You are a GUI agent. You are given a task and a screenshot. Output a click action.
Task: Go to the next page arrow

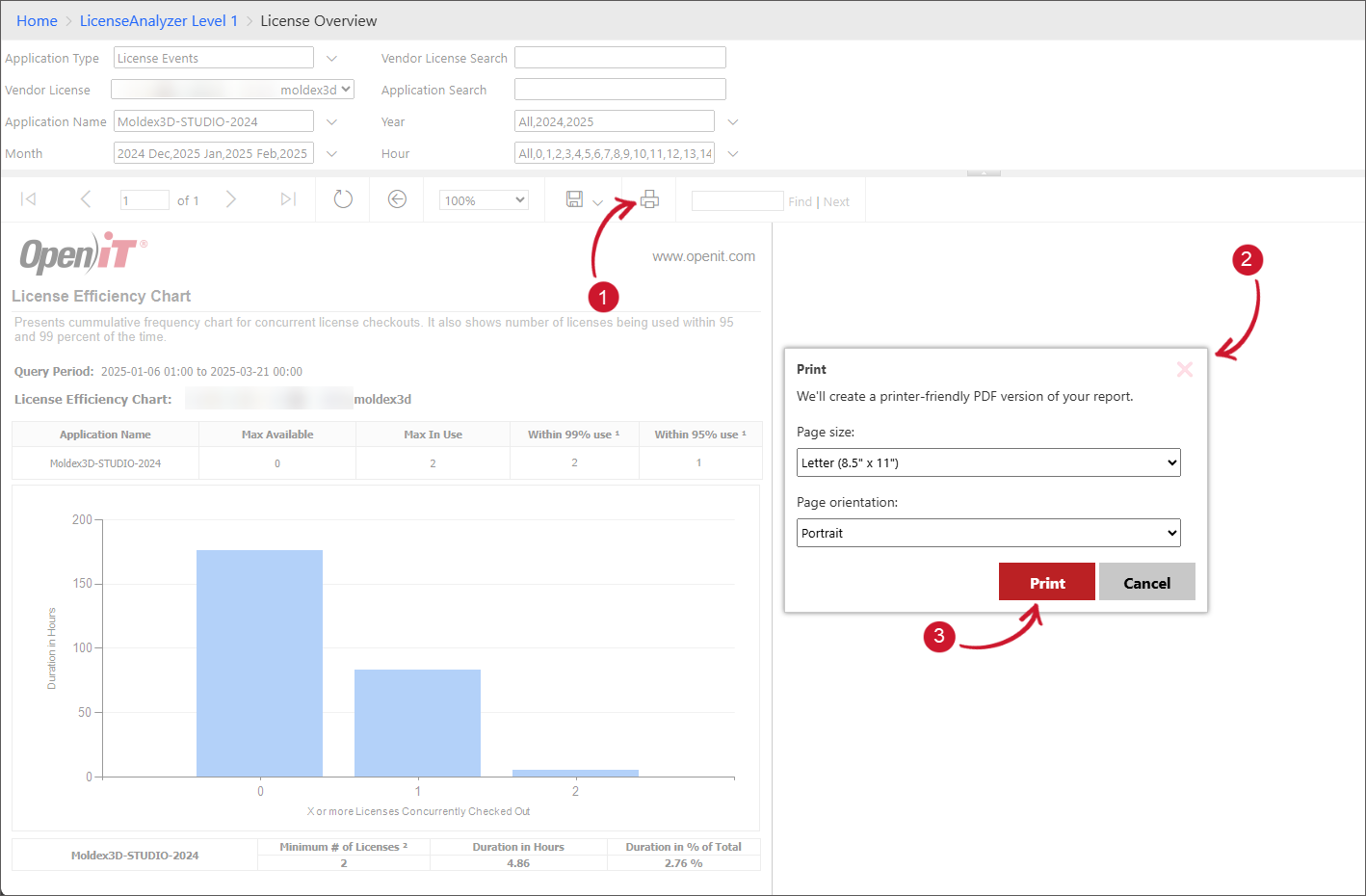[x=231, y=199]
